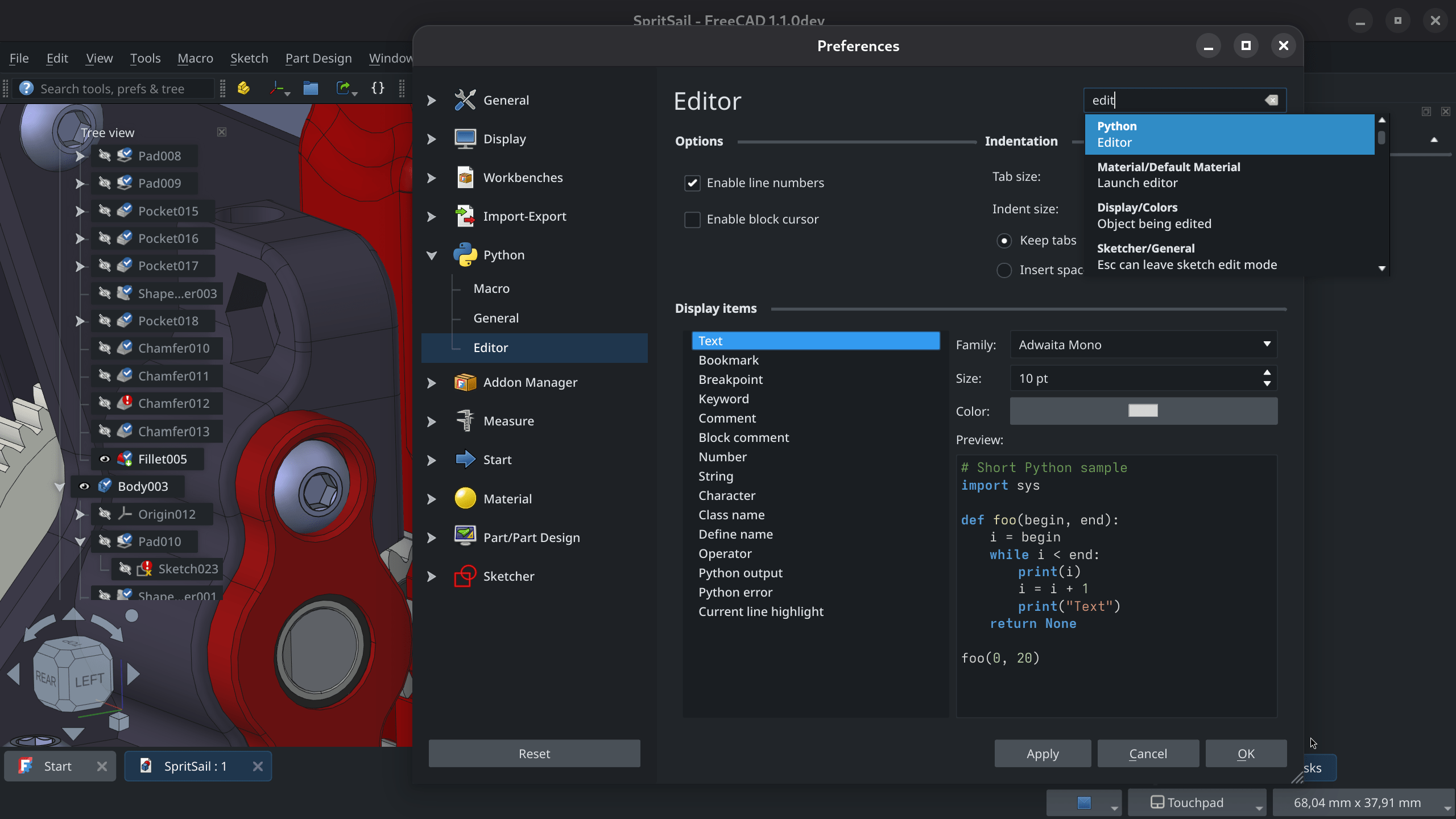This screenshot has width=1456, height=819.
Task: Click the Reset button
Action: [x=534, y=754]
